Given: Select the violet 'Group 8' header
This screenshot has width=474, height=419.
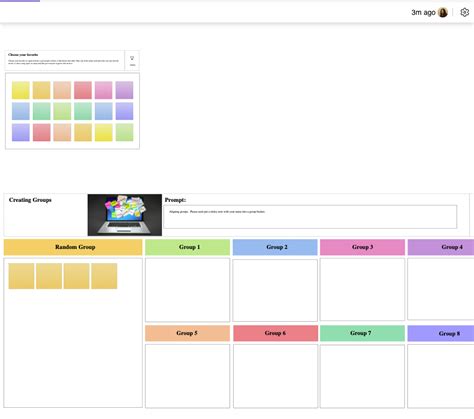Looking at the screenshot, I should pos(441,333).
